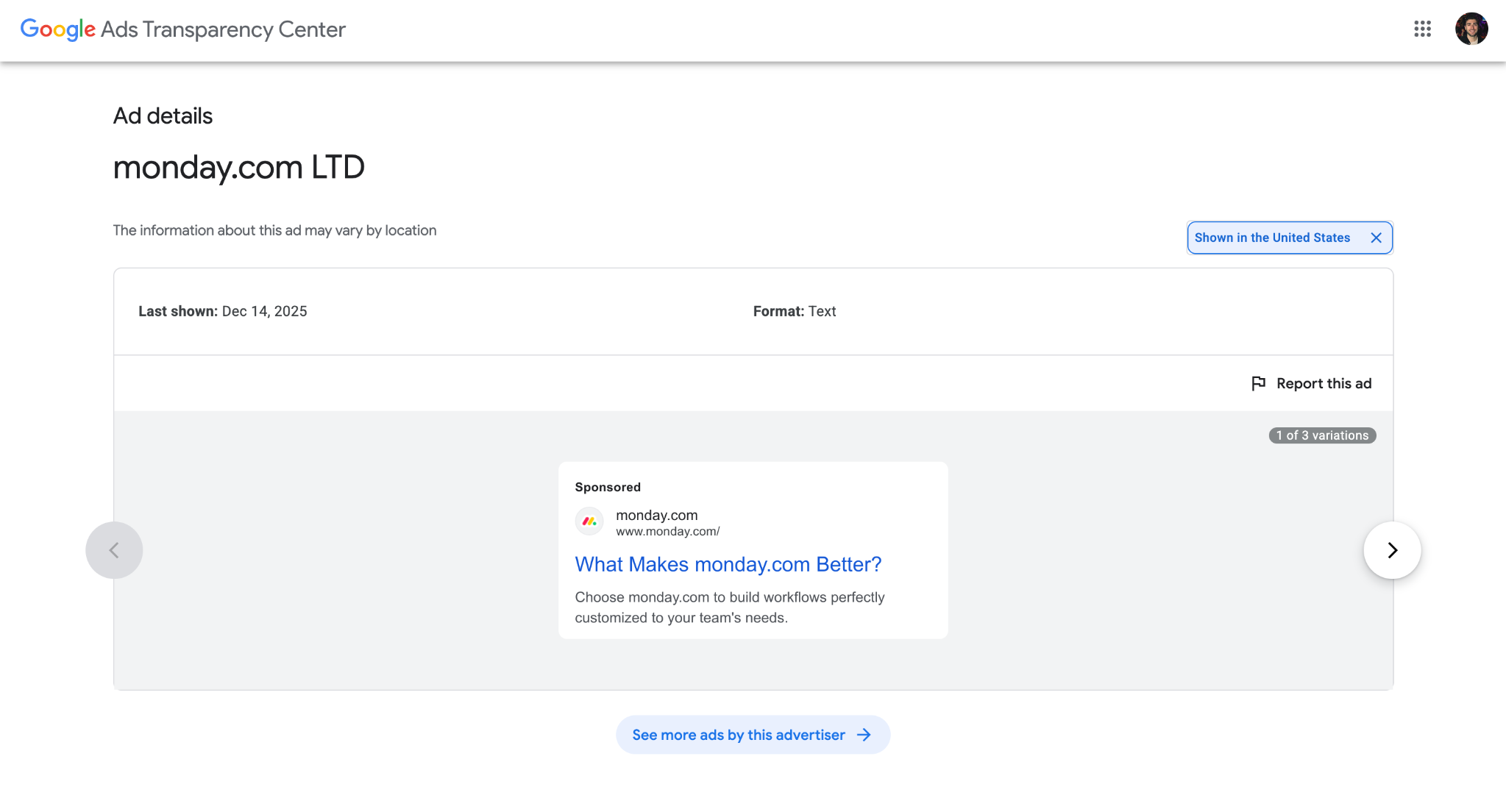Click See more ads by this advertiser
This screenshot has width=1506, height=812.
[x=739, y=735]
